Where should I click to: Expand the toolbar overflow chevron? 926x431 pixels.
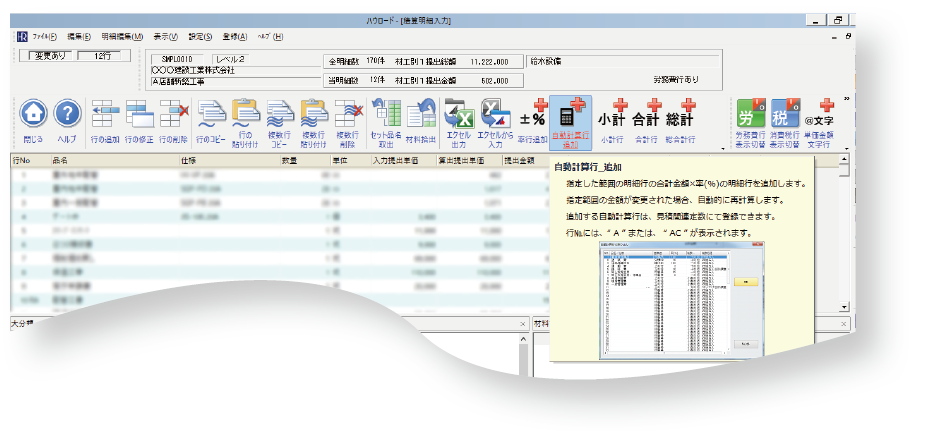[x=847, y=100]
